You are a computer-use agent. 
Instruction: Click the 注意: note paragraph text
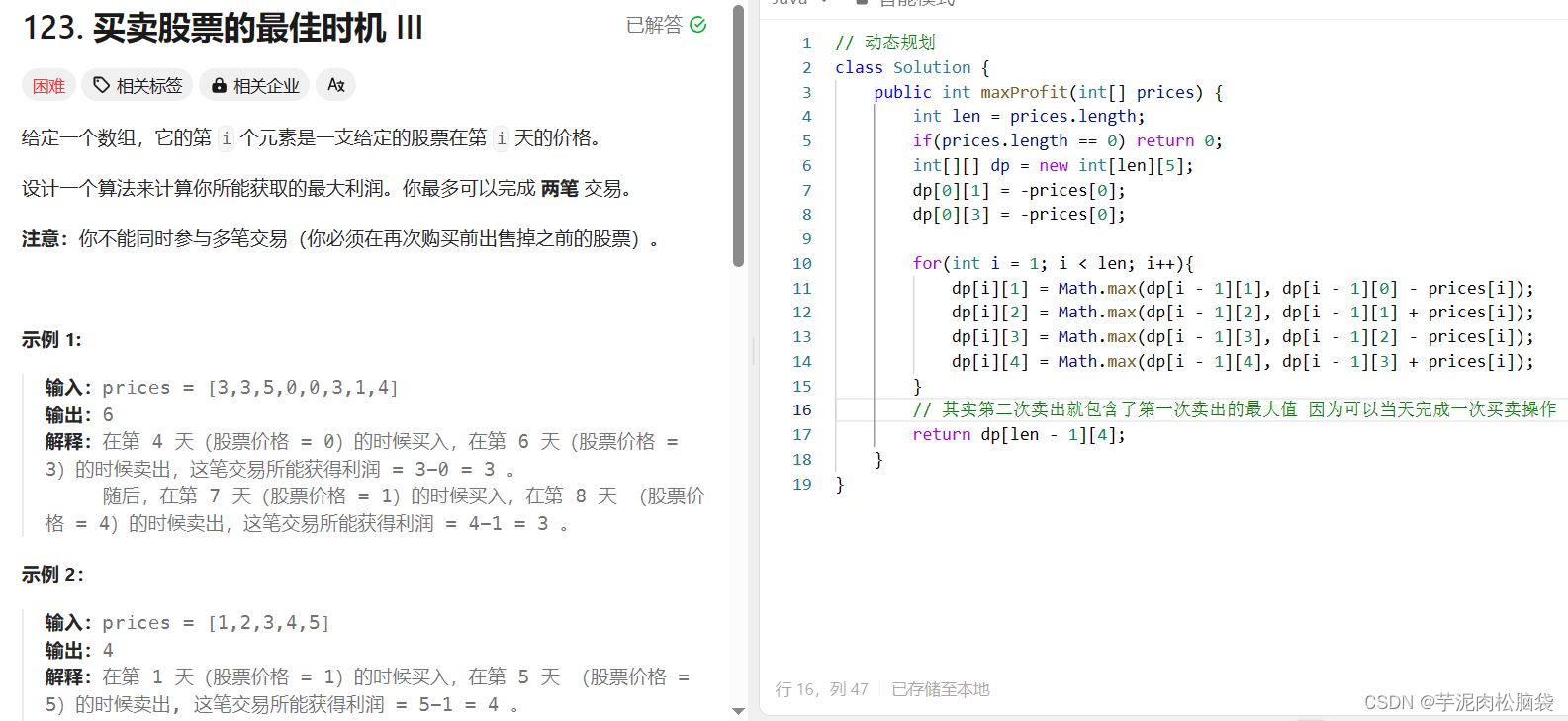pos(340,239)
